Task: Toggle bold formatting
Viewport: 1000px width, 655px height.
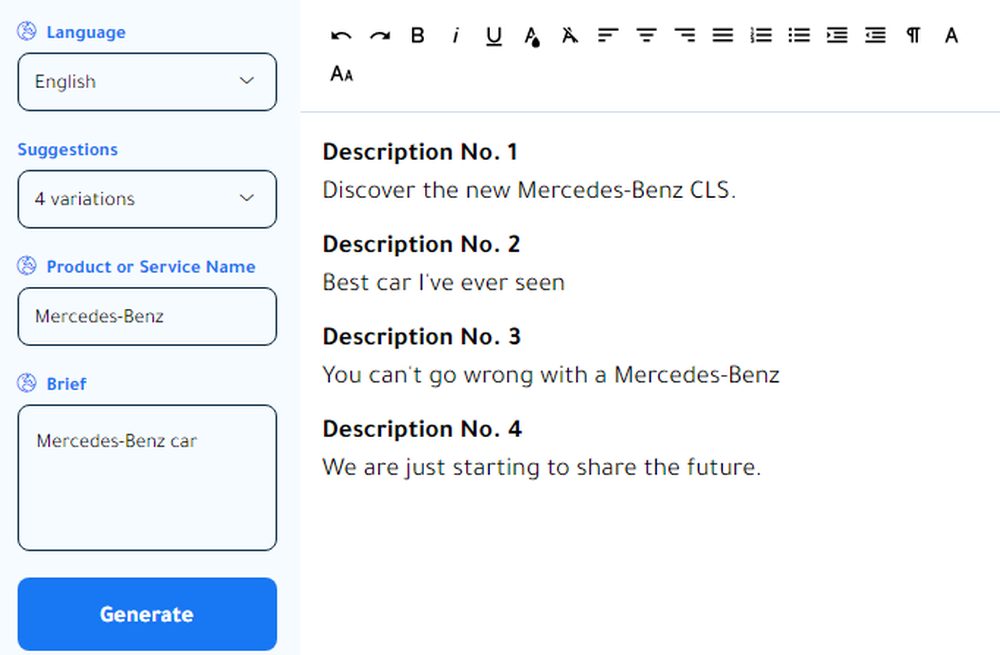Action: tap(418, 36)
